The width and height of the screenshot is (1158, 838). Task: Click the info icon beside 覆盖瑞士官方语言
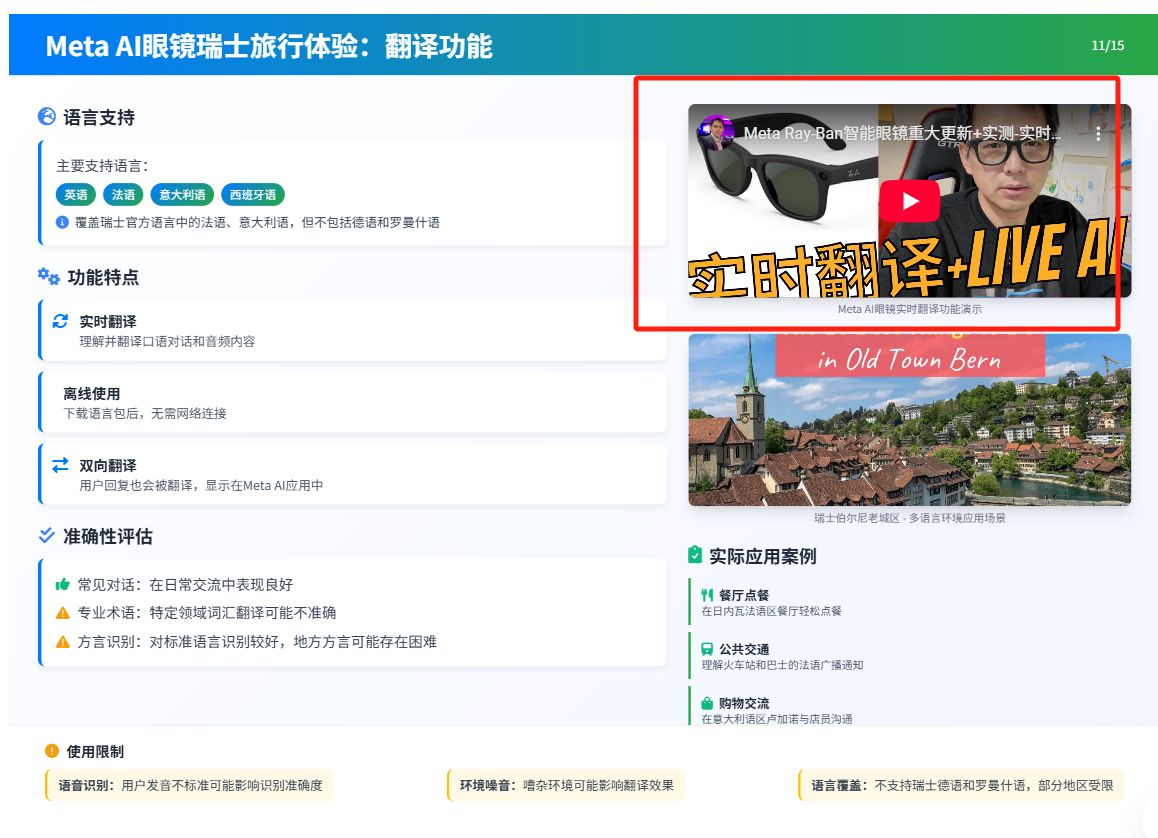[x=63, y=222]
